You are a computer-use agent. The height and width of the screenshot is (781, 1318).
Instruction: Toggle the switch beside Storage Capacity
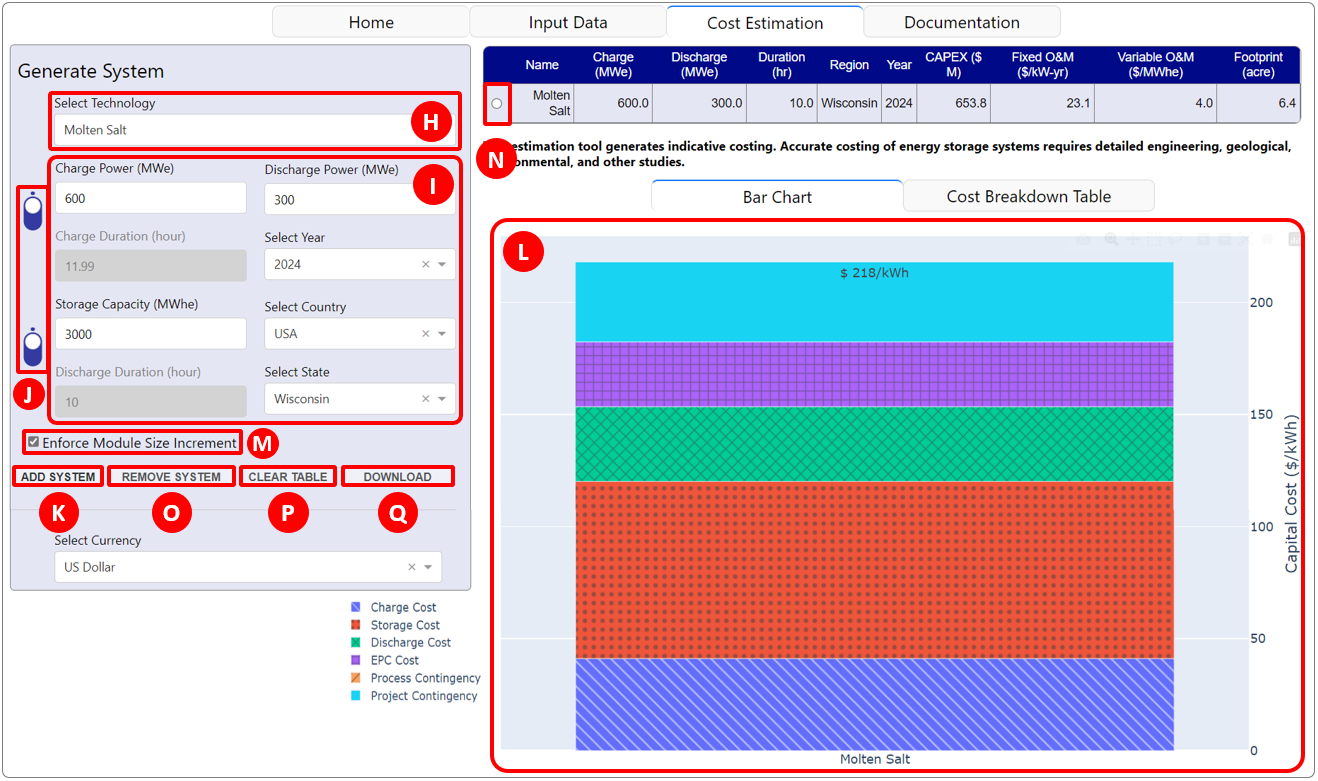[x=33, y=347]
